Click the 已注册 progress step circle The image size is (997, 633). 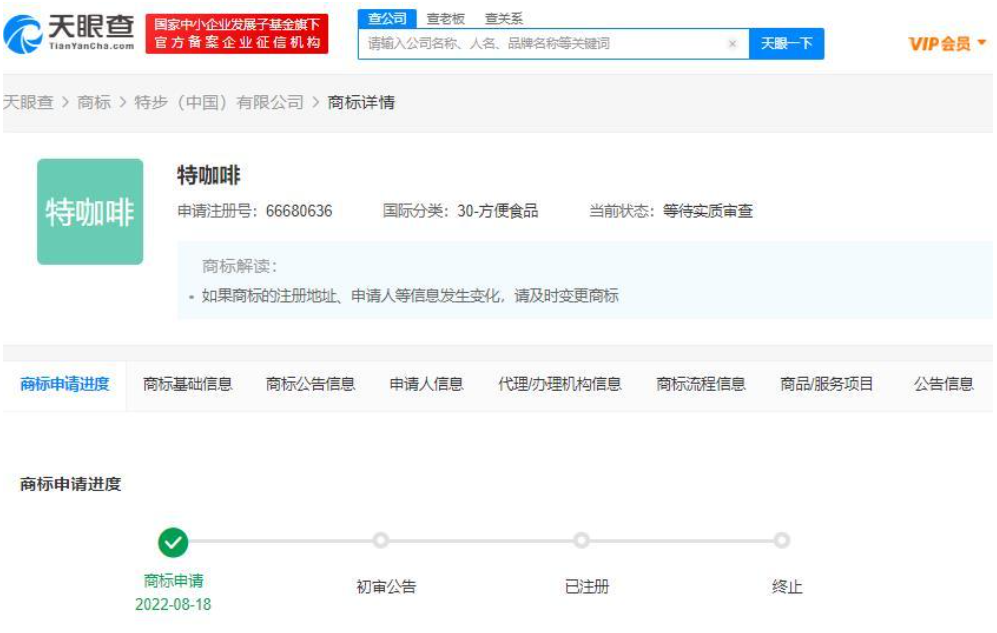[x=581, y=541]
